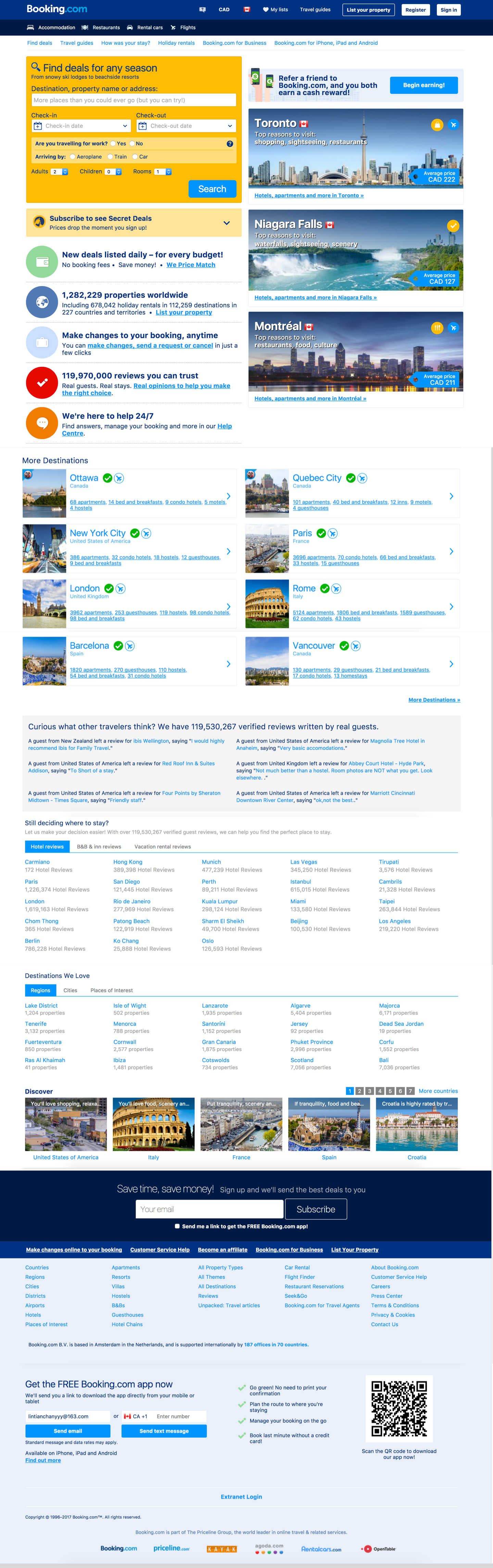Click the Rentalcars.com footer logo
The image size is (493, 1568).
(321, 1549)
